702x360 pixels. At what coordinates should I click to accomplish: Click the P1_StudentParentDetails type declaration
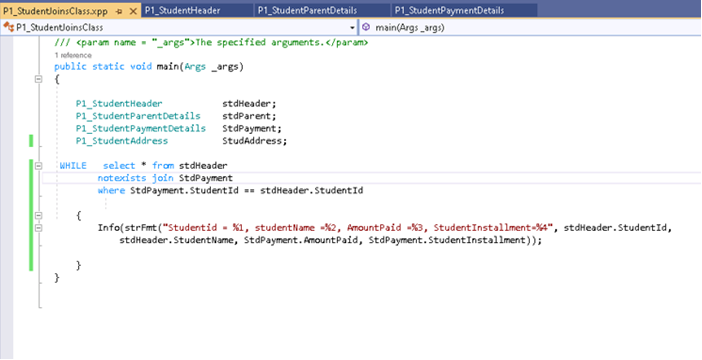(x=138, y=116)
